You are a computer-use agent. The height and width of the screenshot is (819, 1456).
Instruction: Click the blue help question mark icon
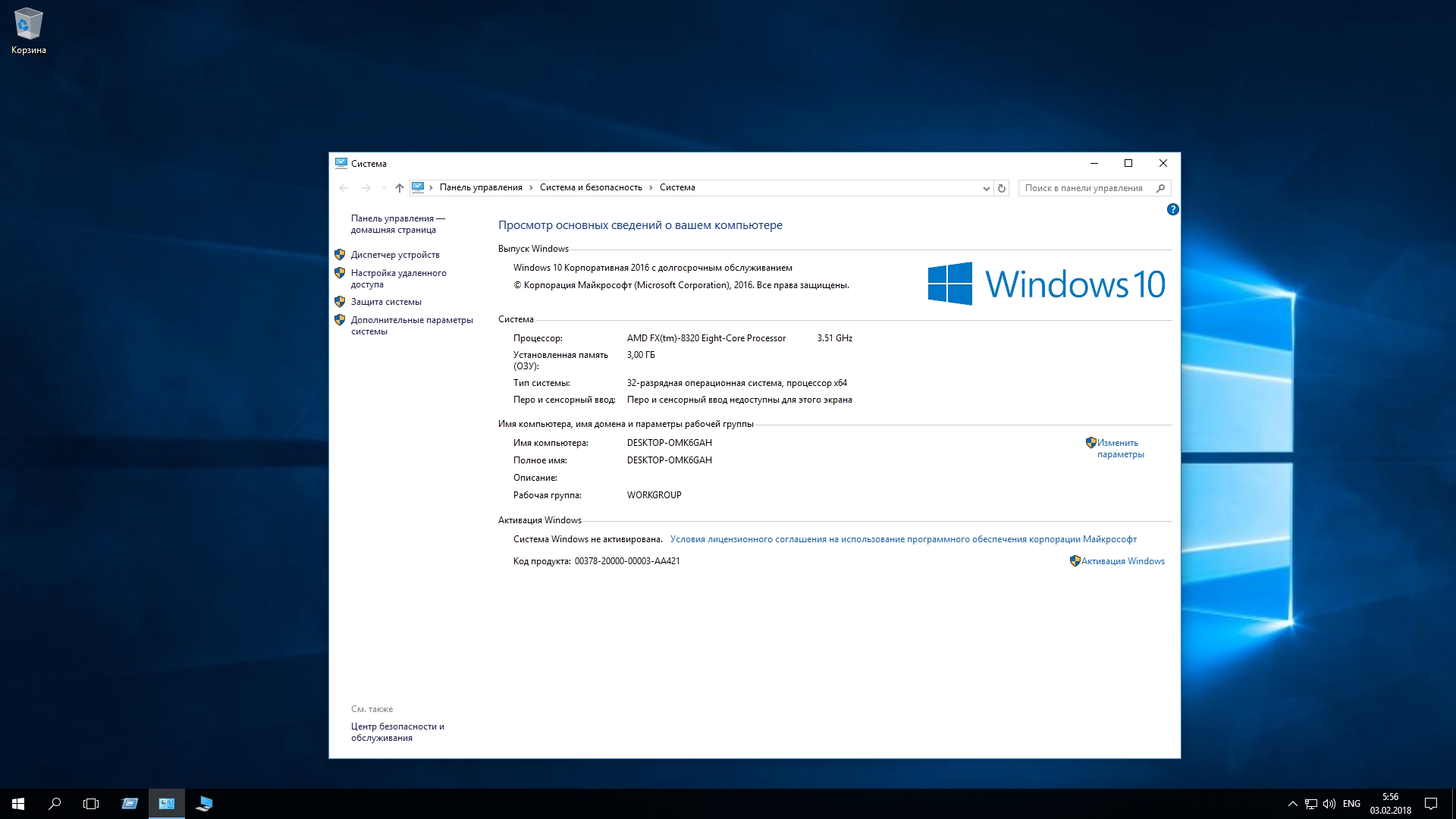(x=1172, y=209)
